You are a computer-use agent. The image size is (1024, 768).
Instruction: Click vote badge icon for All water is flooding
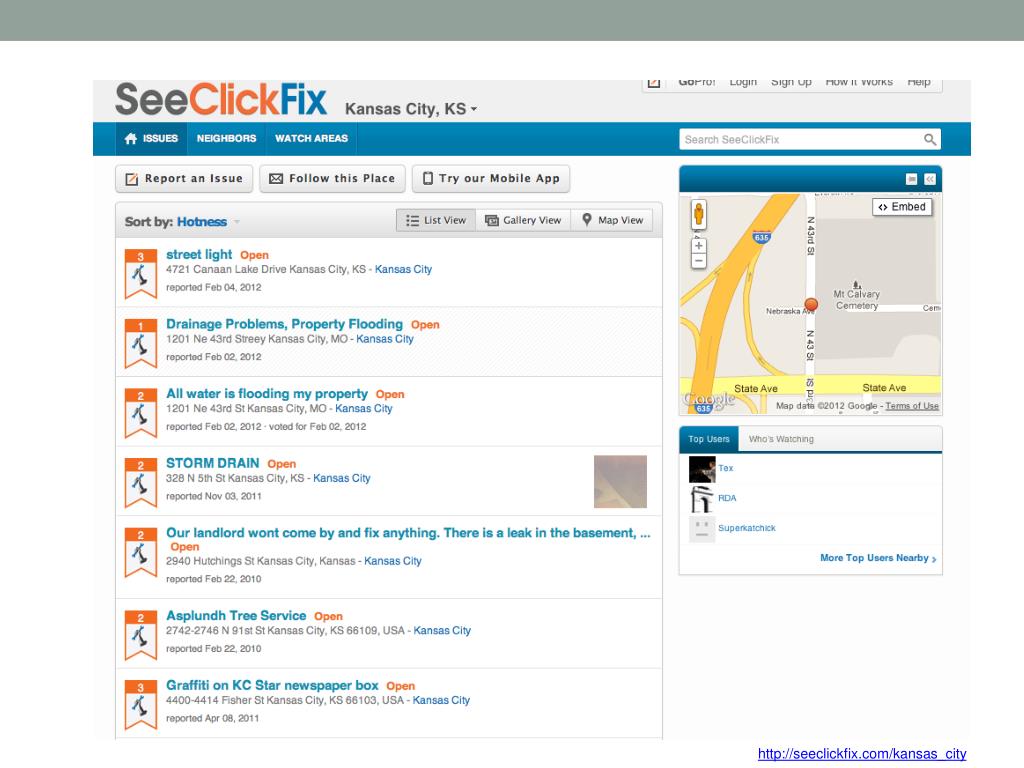[x=140, y=413]
